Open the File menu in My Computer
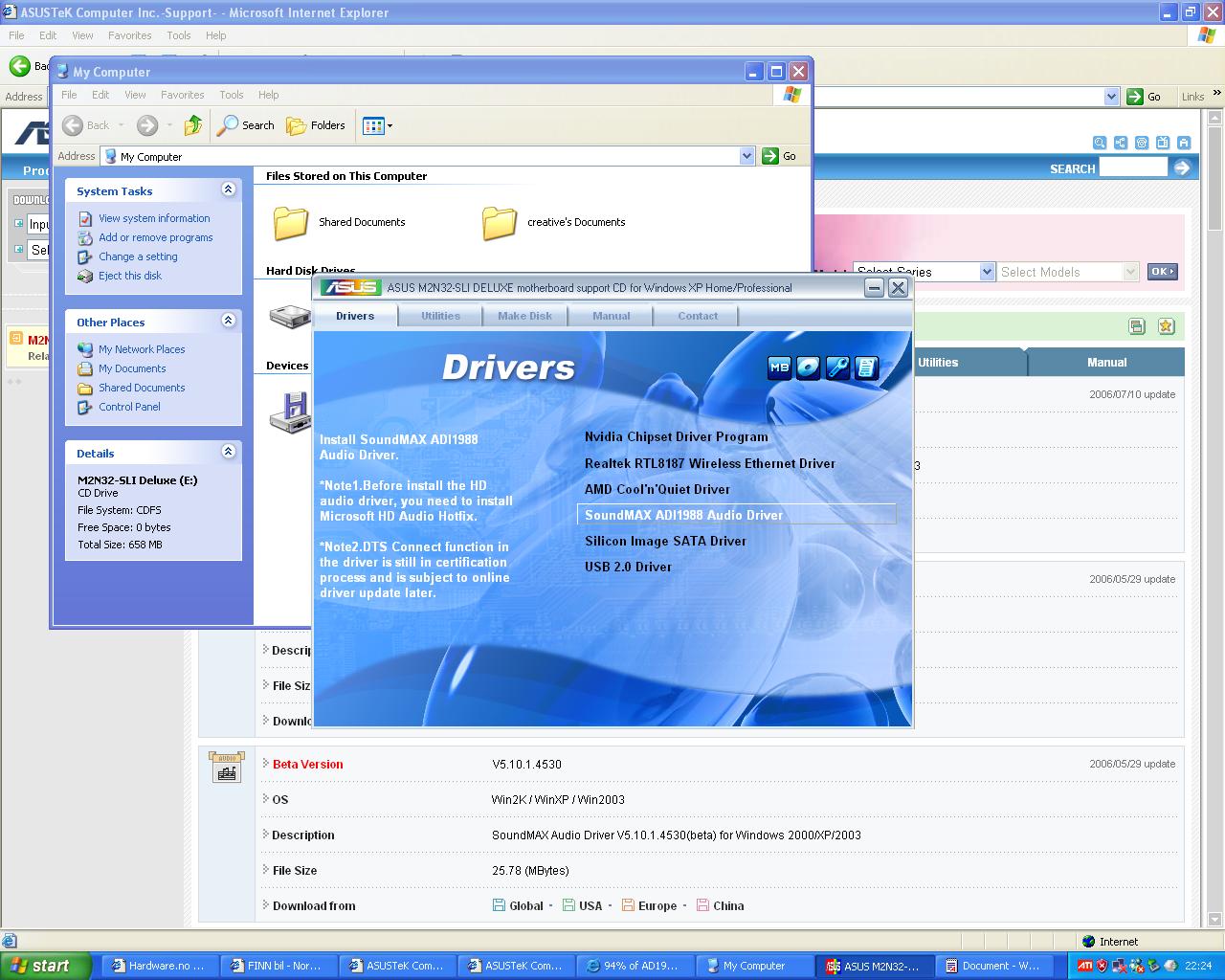This screenshot has height=980, width=1225. click(69, 95)
